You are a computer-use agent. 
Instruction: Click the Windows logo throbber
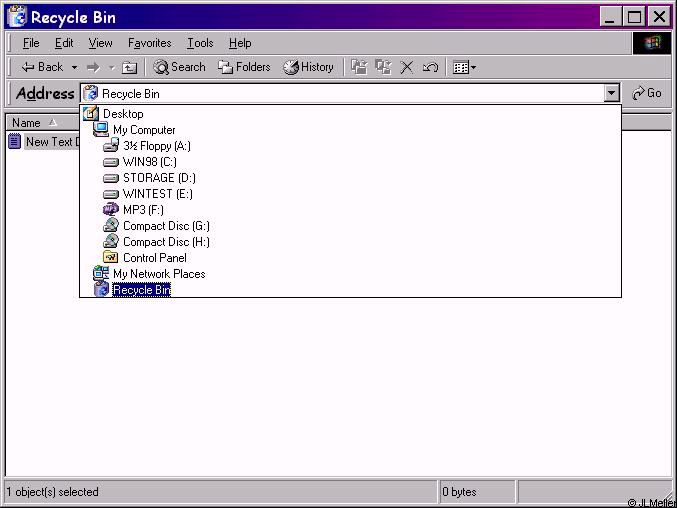tap(652, 43)
